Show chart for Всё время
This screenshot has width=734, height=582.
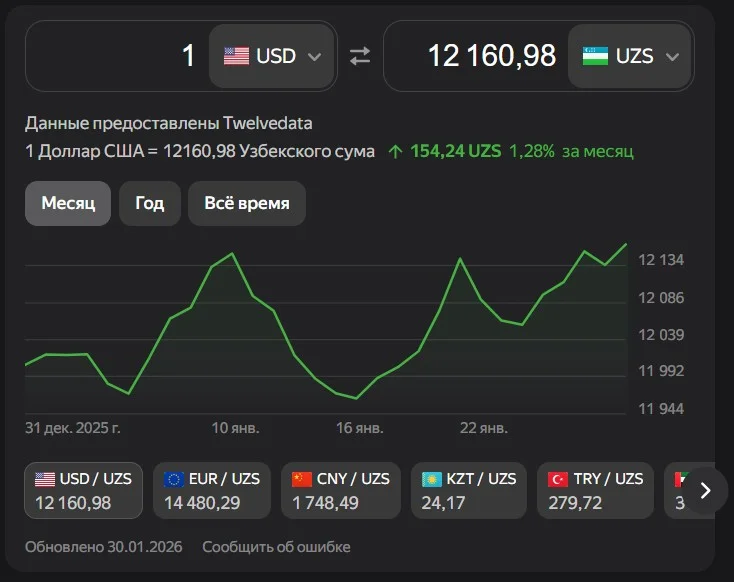(246, 203)
